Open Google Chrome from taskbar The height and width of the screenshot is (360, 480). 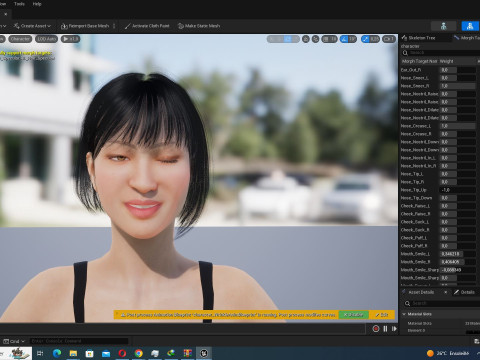click(139, 353)
